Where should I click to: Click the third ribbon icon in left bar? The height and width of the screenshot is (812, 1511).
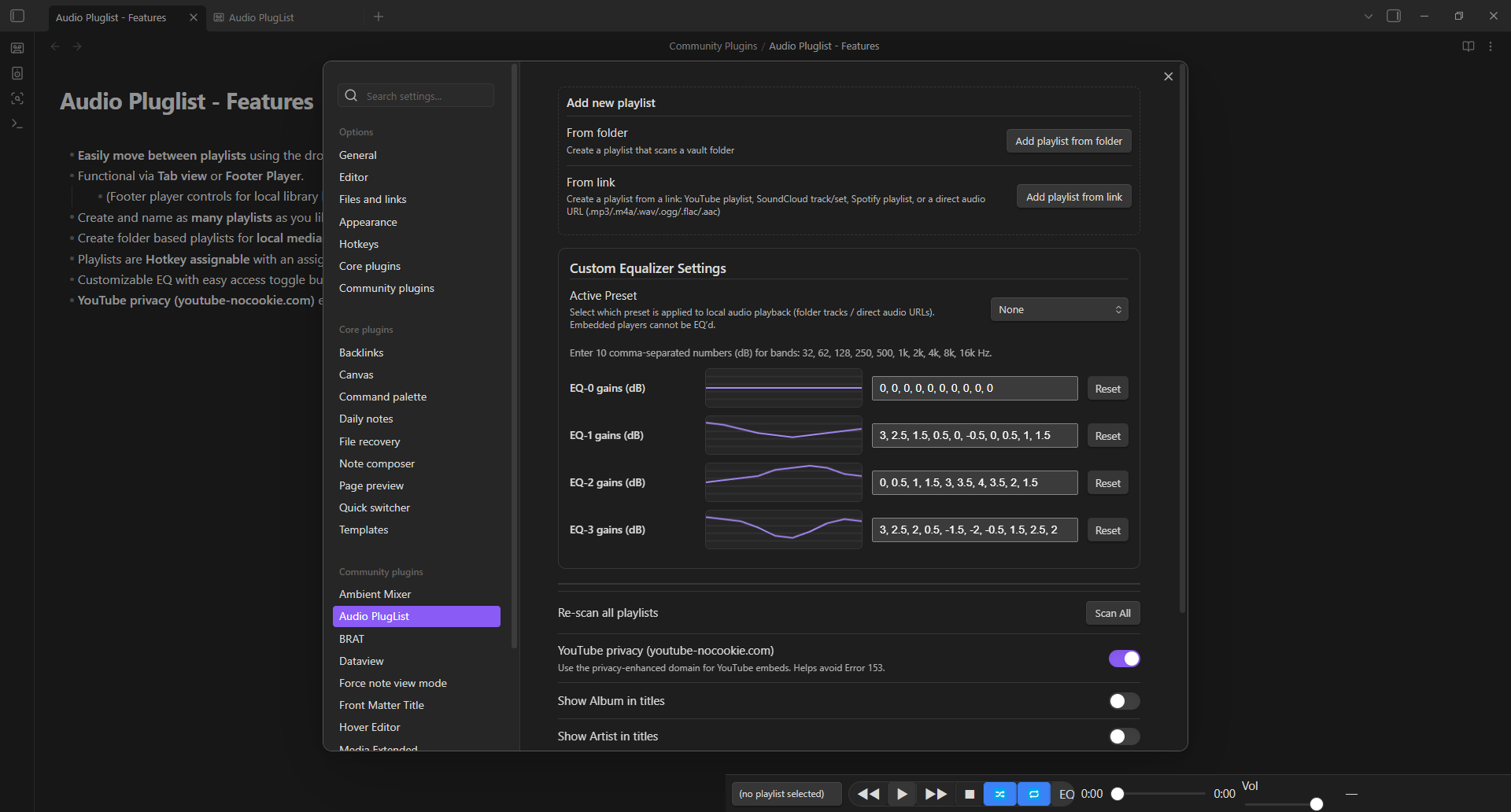click(17, 98)
